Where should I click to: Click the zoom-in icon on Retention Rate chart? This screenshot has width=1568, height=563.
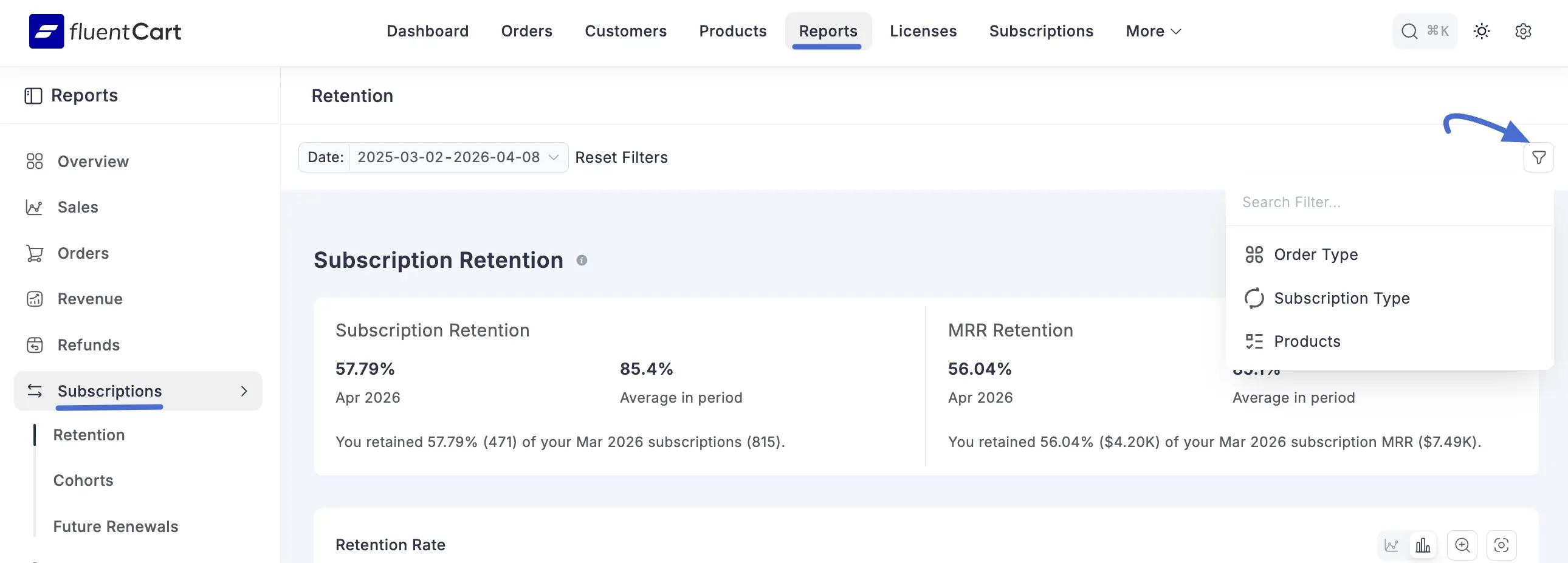[x=1463, y=545]
